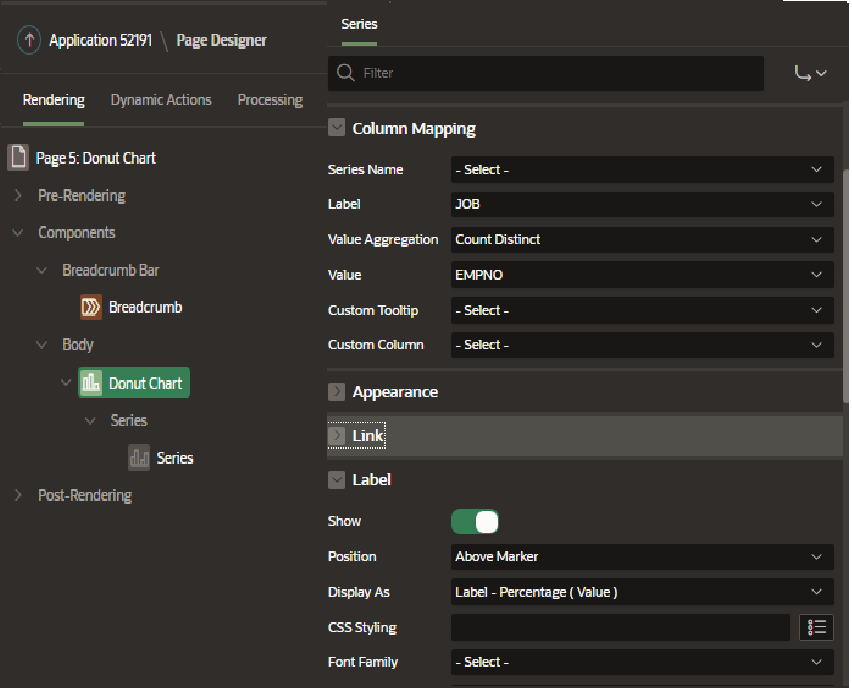Click the Go to Group arrow icon
This screenshot has height=688, width=852.
coord(810,73)
